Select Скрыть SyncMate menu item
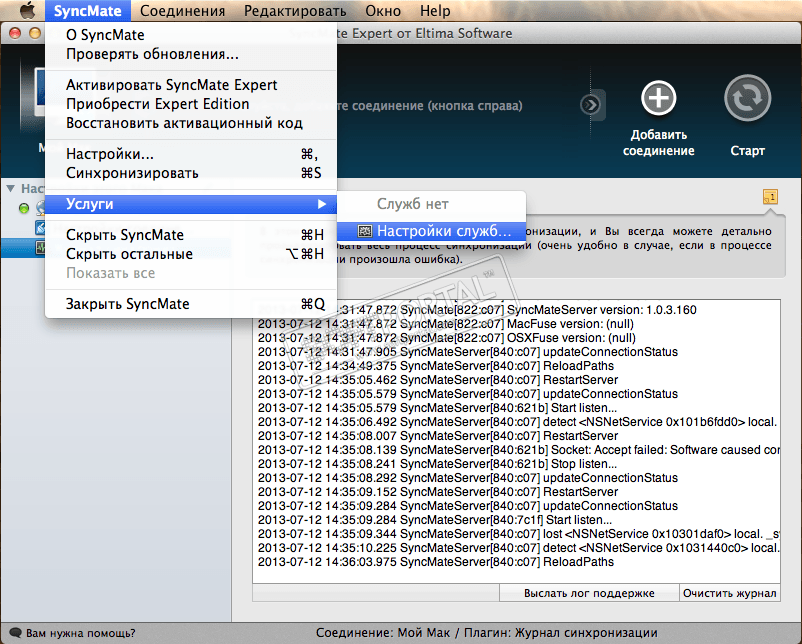This screenshot has height=644, width=802. (x=191, y=235)
